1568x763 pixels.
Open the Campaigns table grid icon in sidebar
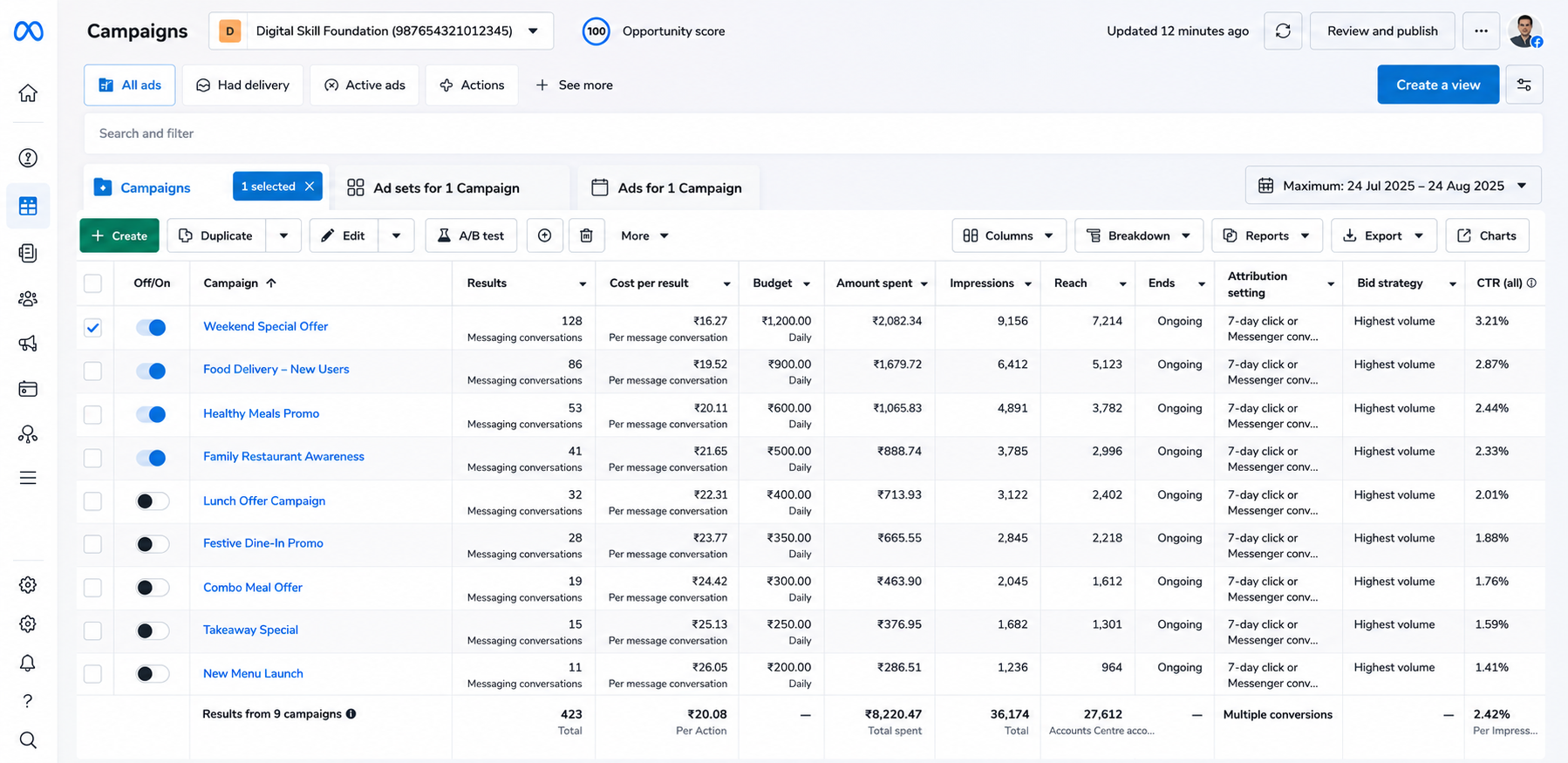[28, 206]
